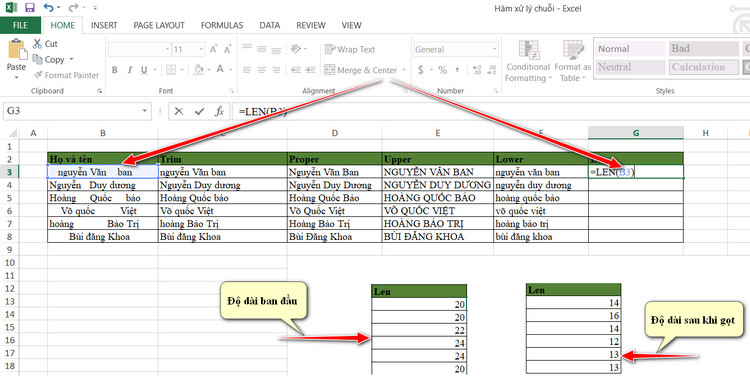Click the Cancel X in formula bar
750x376 pixels.
(179, 111)
